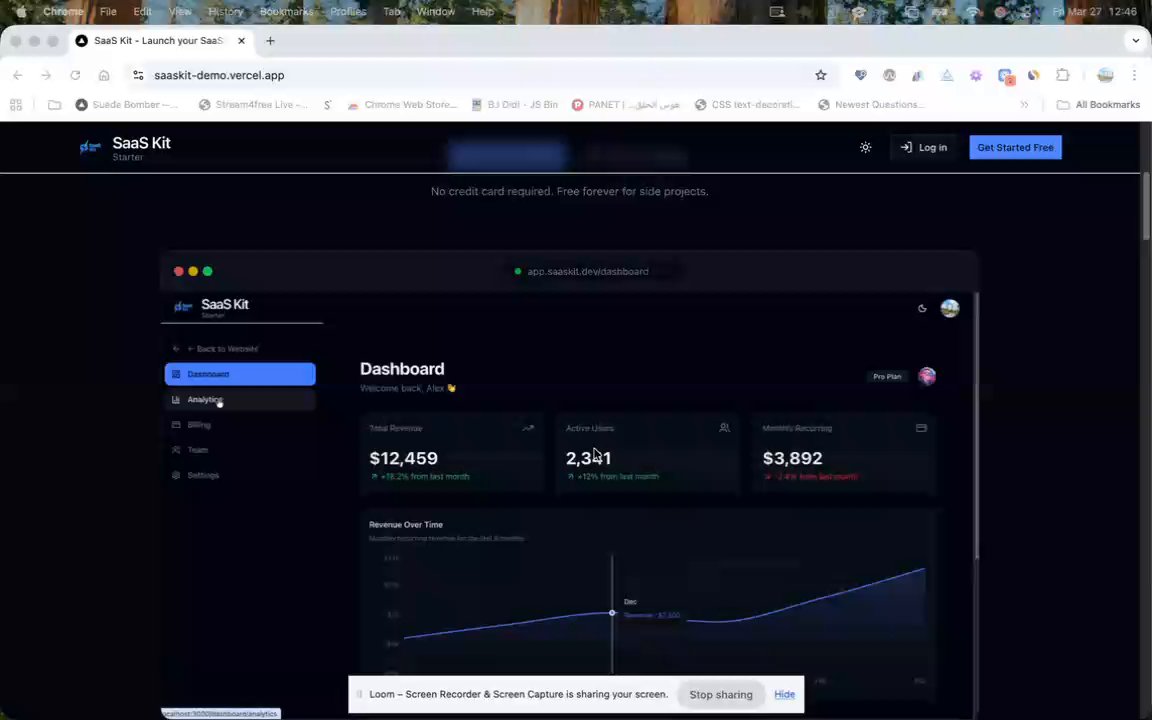Click the Log in button

924,148
